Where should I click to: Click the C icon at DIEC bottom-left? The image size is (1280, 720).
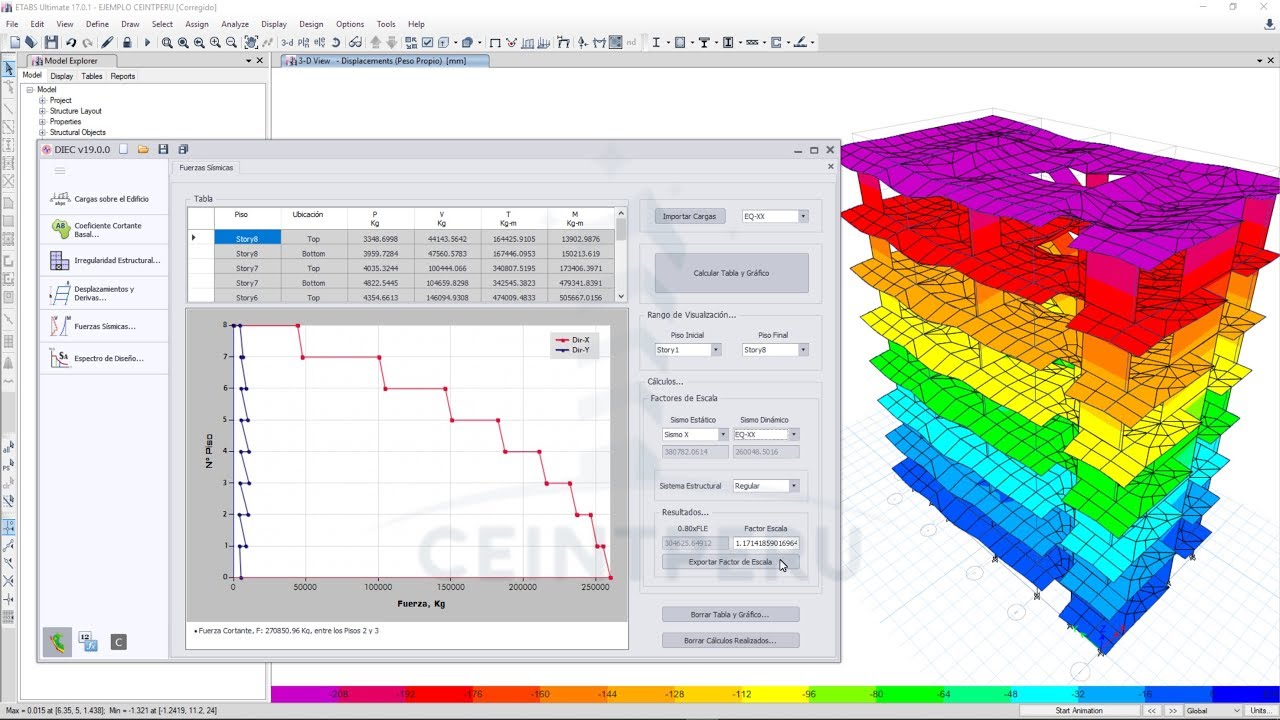pyautogui.click(x=118, y=642)
